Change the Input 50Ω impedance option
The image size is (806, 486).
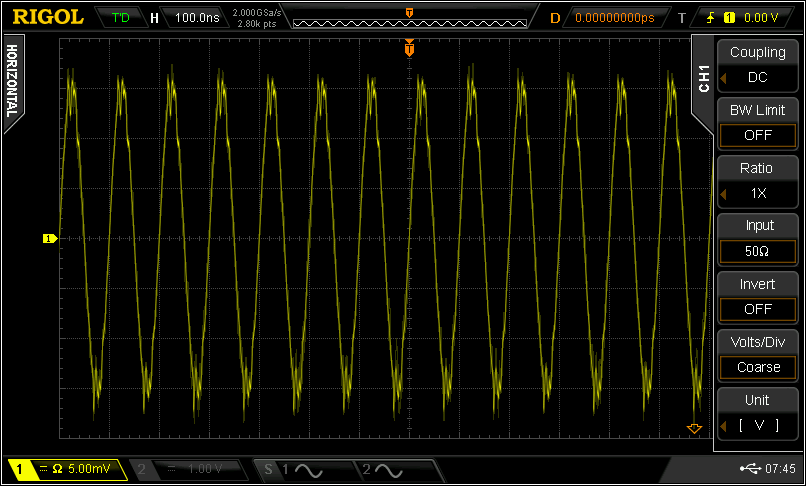coord(757,251)
